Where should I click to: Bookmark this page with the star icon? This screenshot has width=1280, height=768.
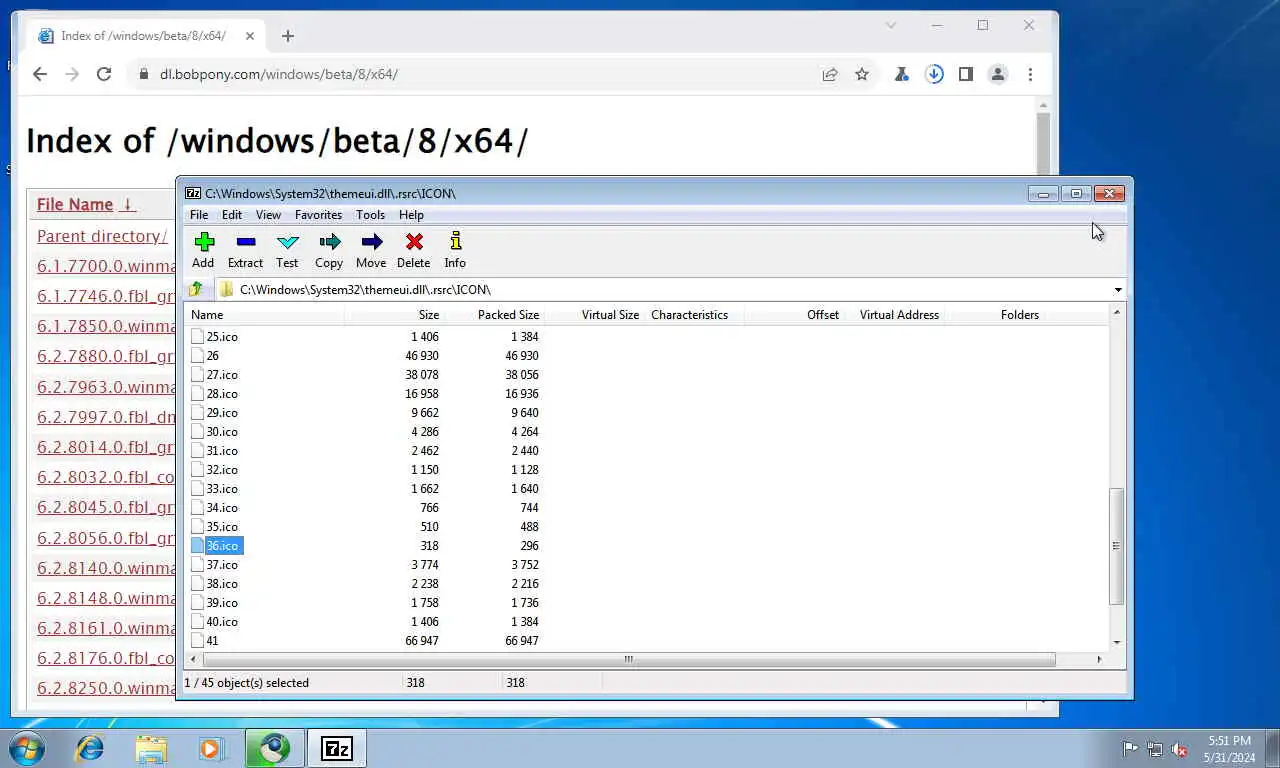coord(862,74)
